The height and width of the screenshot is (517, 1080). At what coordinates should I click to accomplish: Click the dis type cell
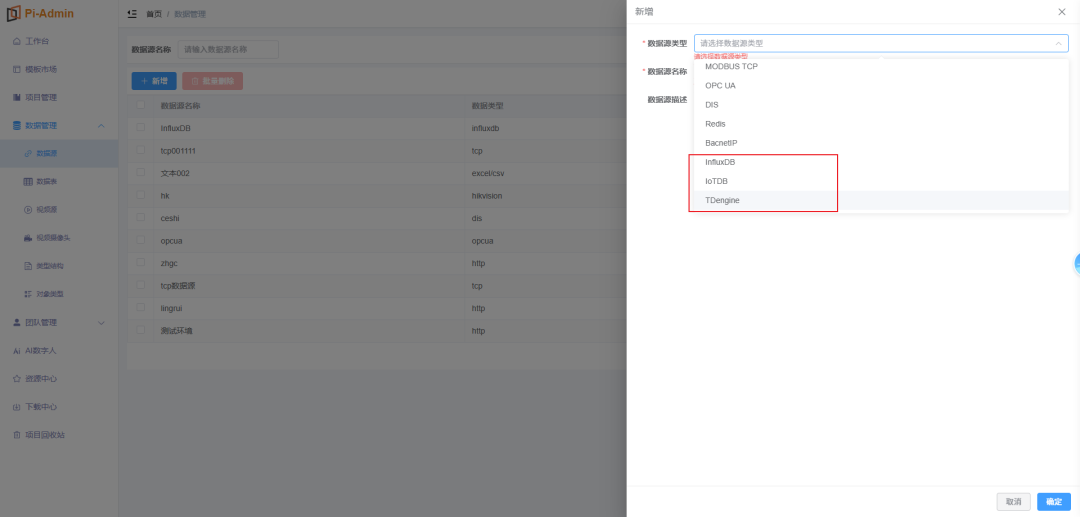[x=477, y=218]
